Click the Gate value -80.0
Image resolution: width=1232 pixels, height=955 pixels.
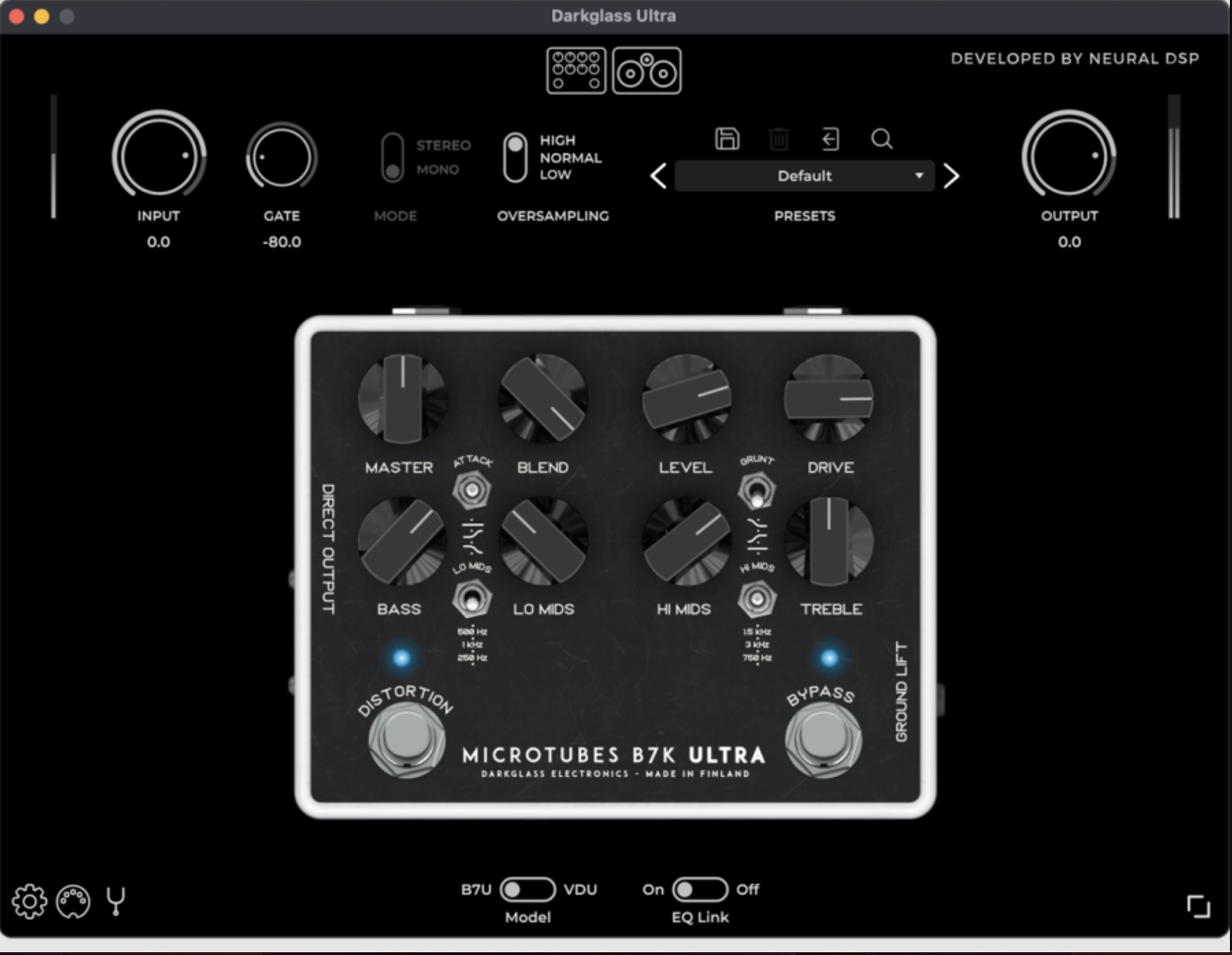pyautogui.click(x=282, y=242)
